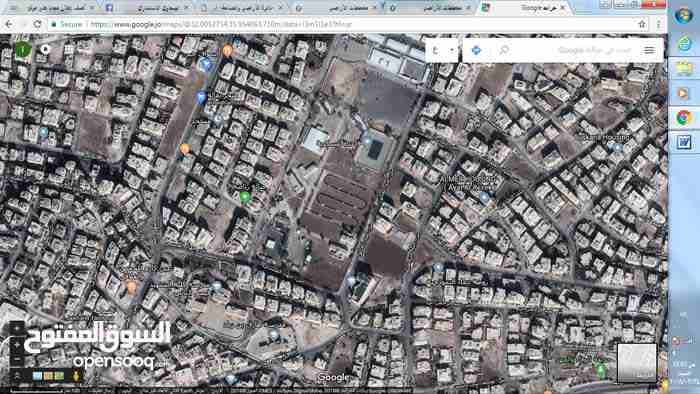Viewport: 700px width, 394px height.
Task: Select the green pin near the map center
Action: pos(244,196)
